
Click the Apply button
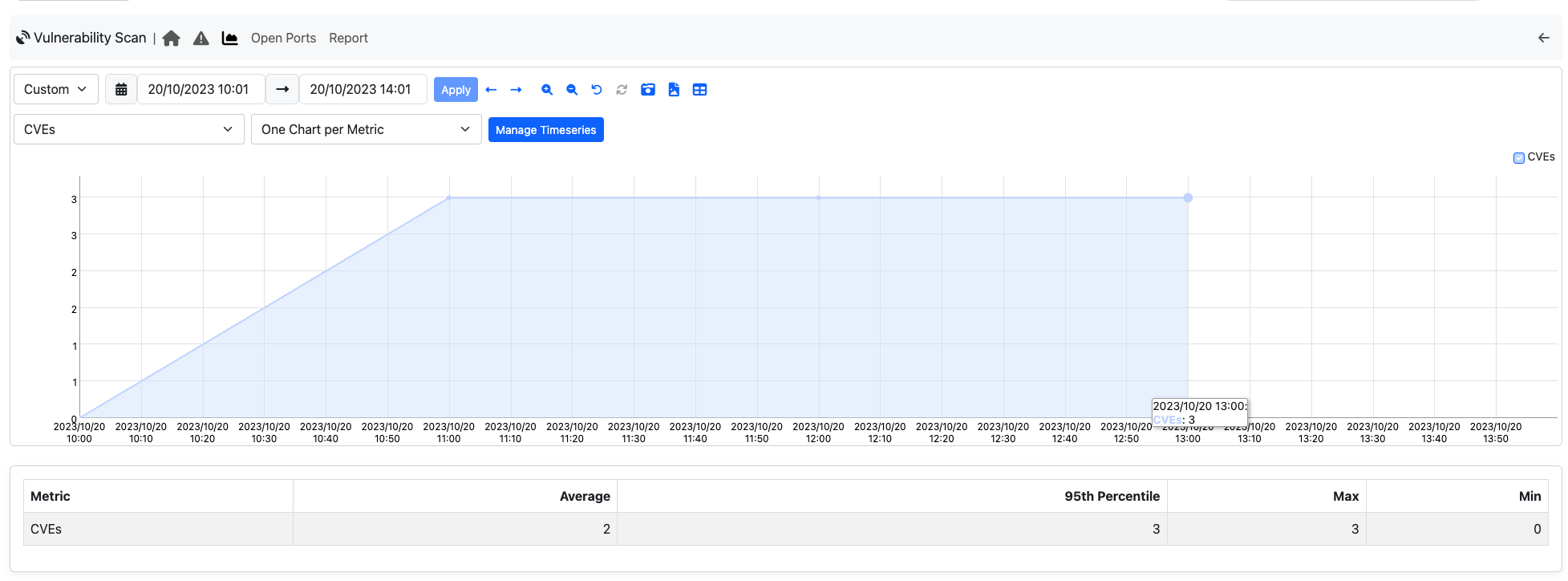[x=456, y=90]
